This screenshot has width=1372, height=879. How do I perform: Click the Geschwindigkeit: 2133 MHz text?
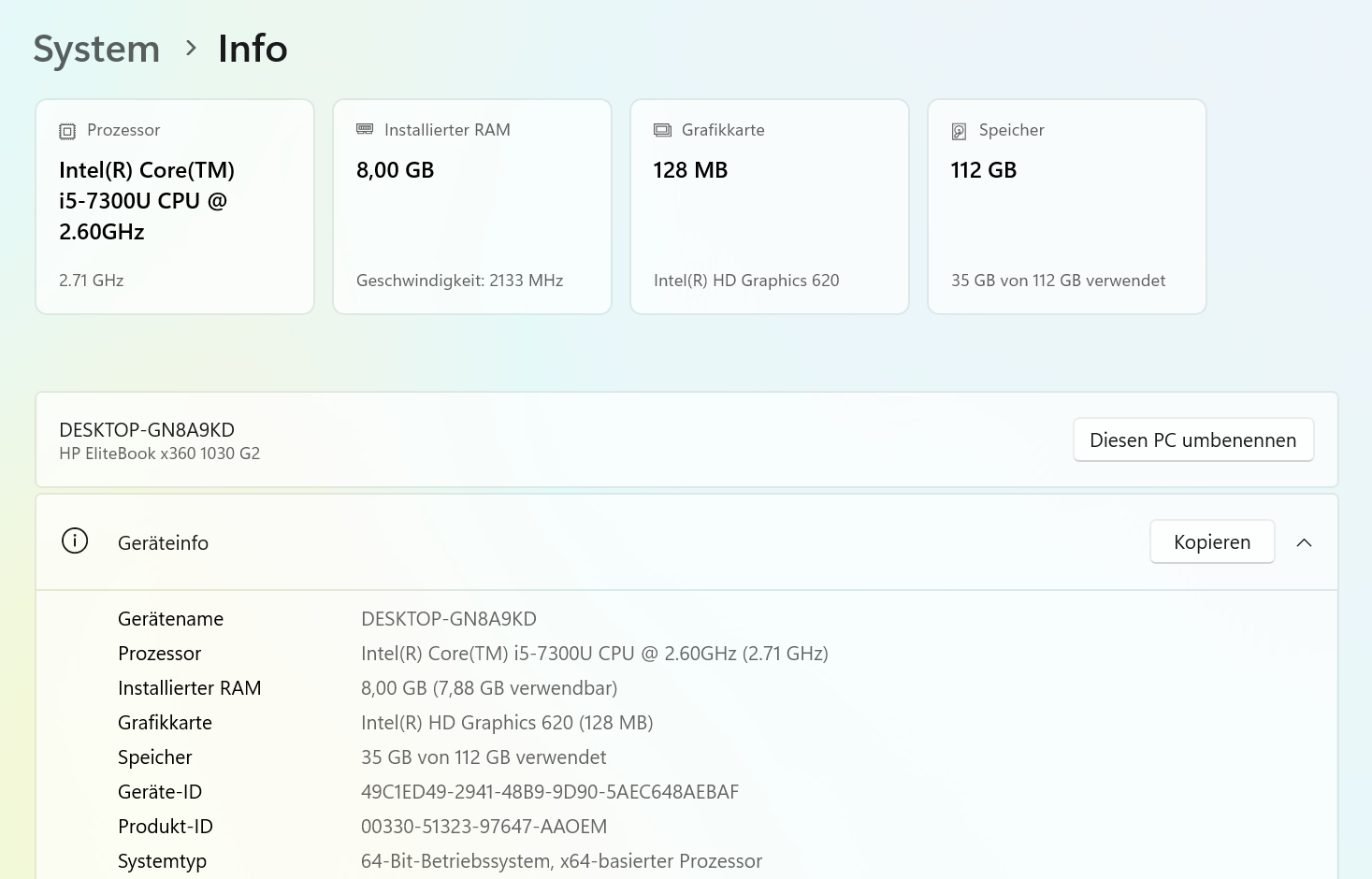[460, 281]
